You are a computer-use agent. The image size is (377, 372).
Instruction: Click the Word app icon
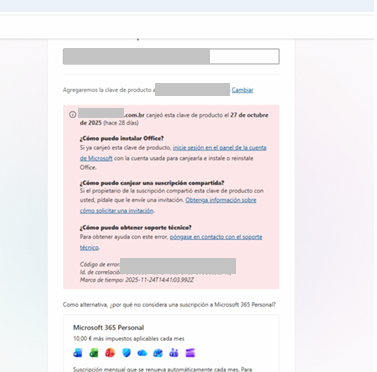[78, 353]
